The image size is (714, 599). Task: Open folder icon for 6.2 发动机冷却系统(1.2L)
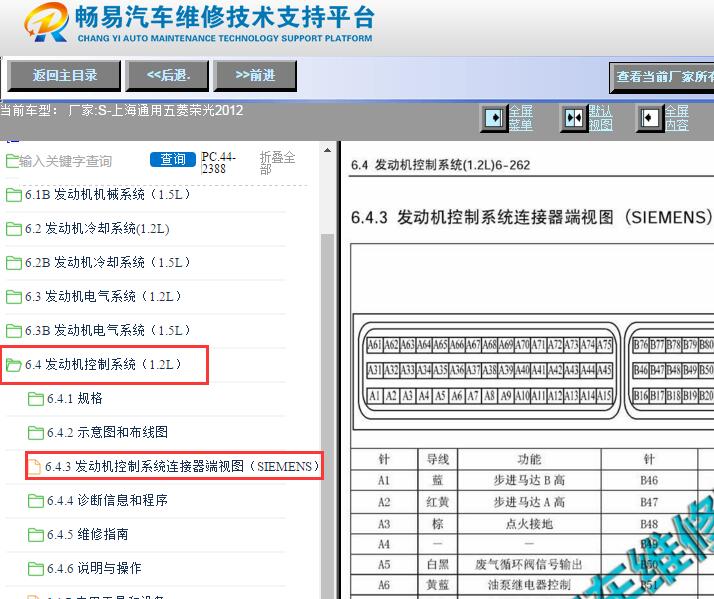(x=14, y=229)
